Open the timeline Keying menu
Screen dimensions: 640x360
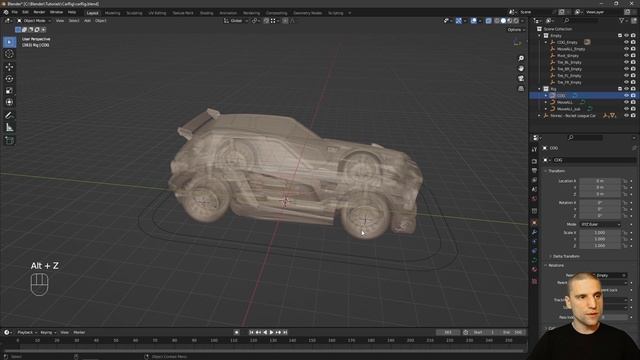(x=48, y=332)
